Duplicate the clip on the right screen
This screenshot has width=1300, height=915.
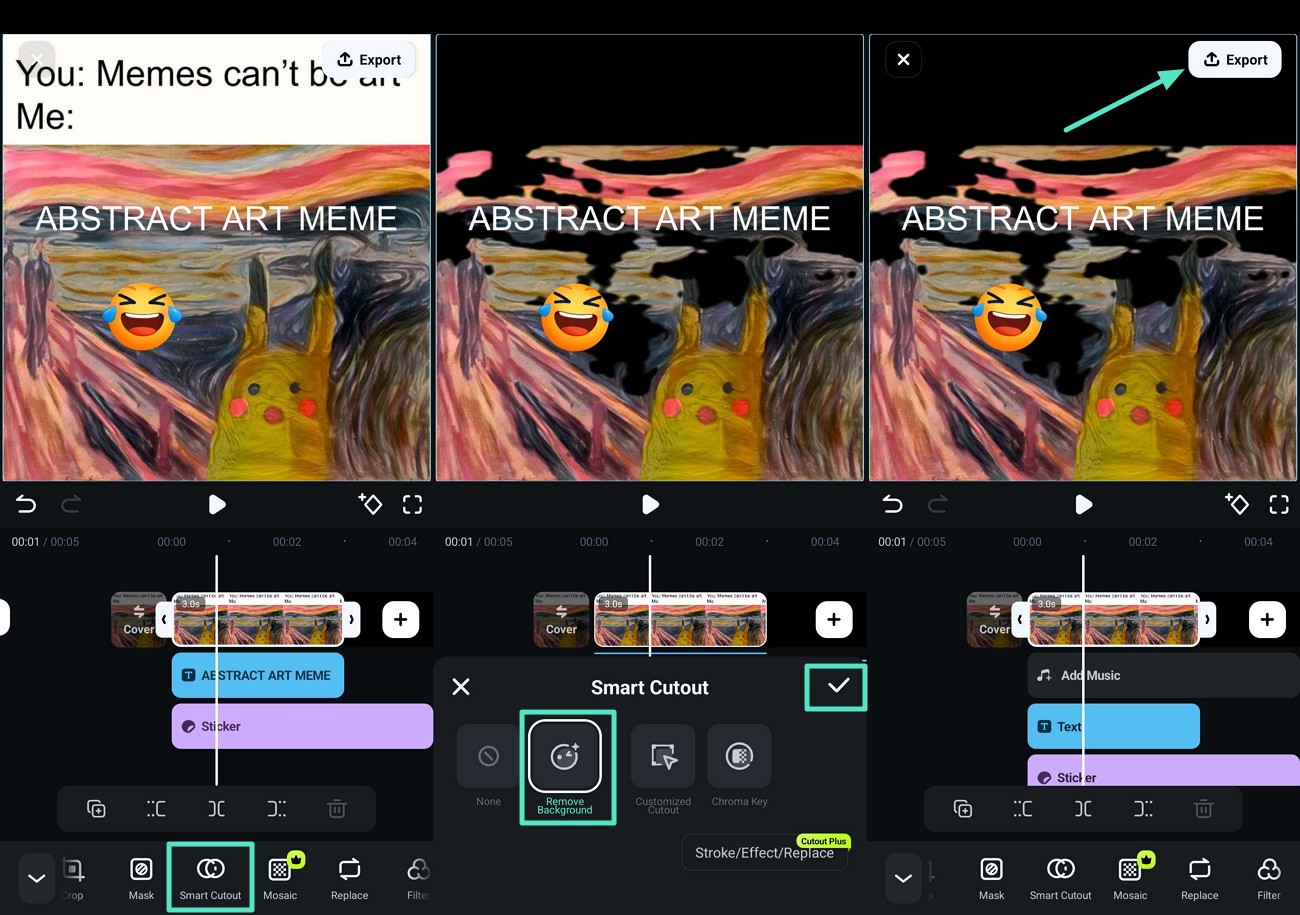coord(962,809)
